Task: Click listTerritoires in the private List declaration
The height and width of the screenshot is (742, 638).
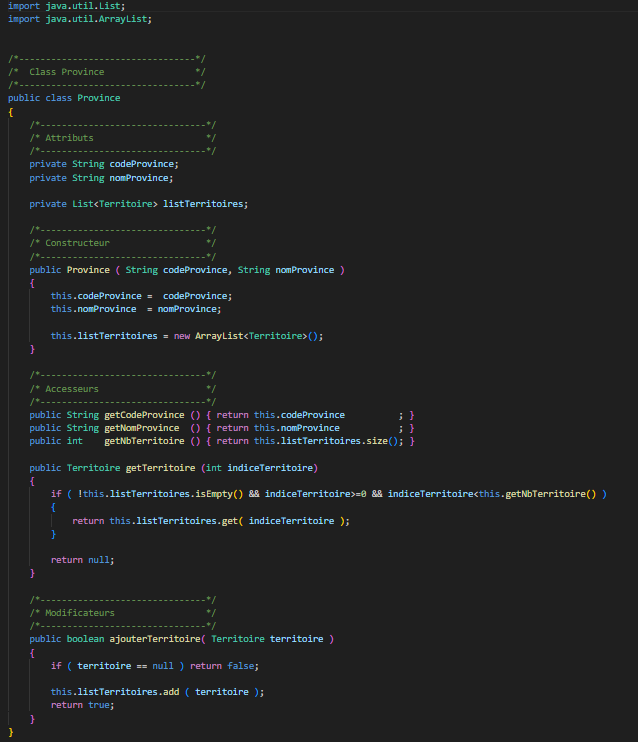Action: pyautogui.click(x=203, y=204)
